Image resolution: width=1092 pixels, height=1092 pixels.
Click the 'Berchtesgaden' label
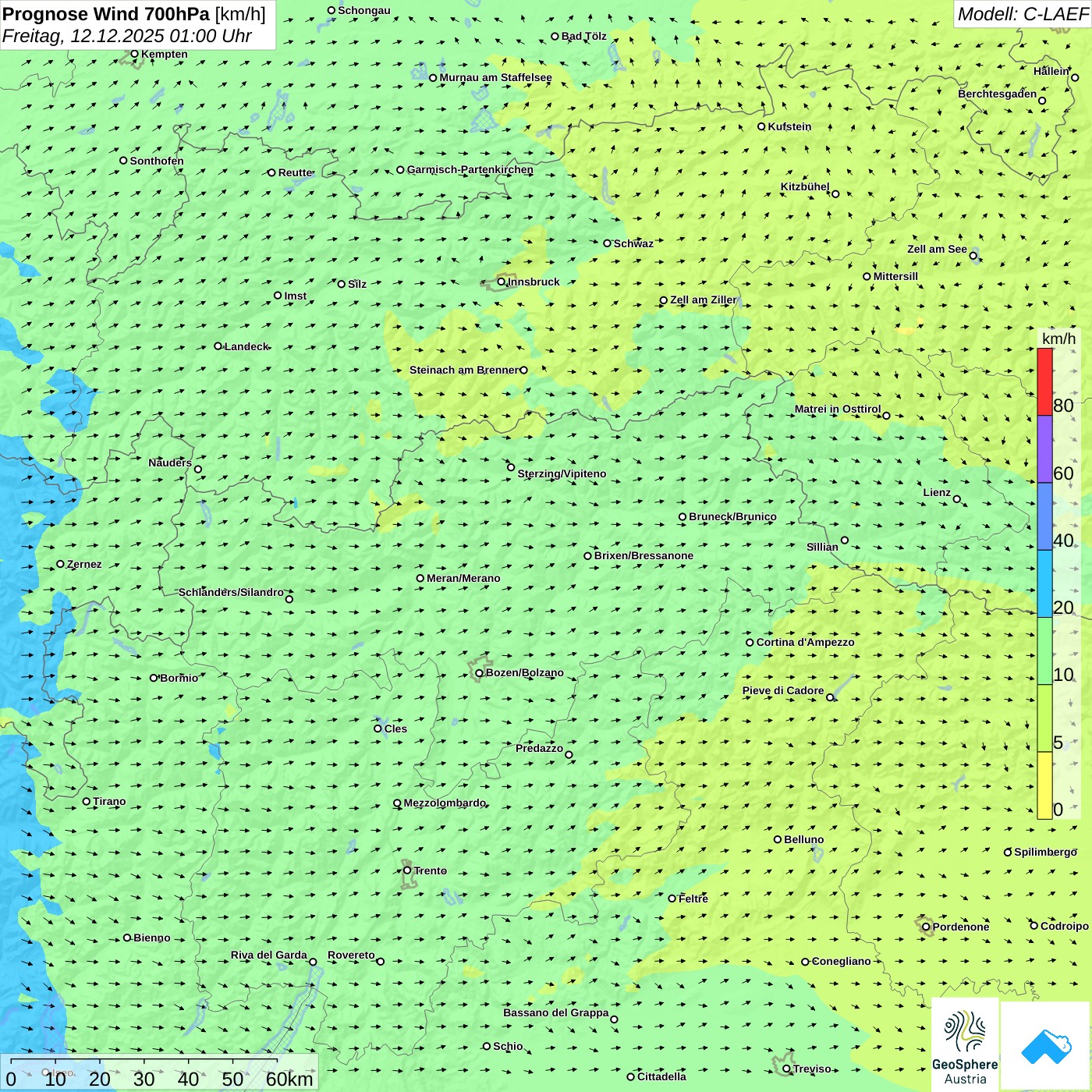[x=998, y=94]
